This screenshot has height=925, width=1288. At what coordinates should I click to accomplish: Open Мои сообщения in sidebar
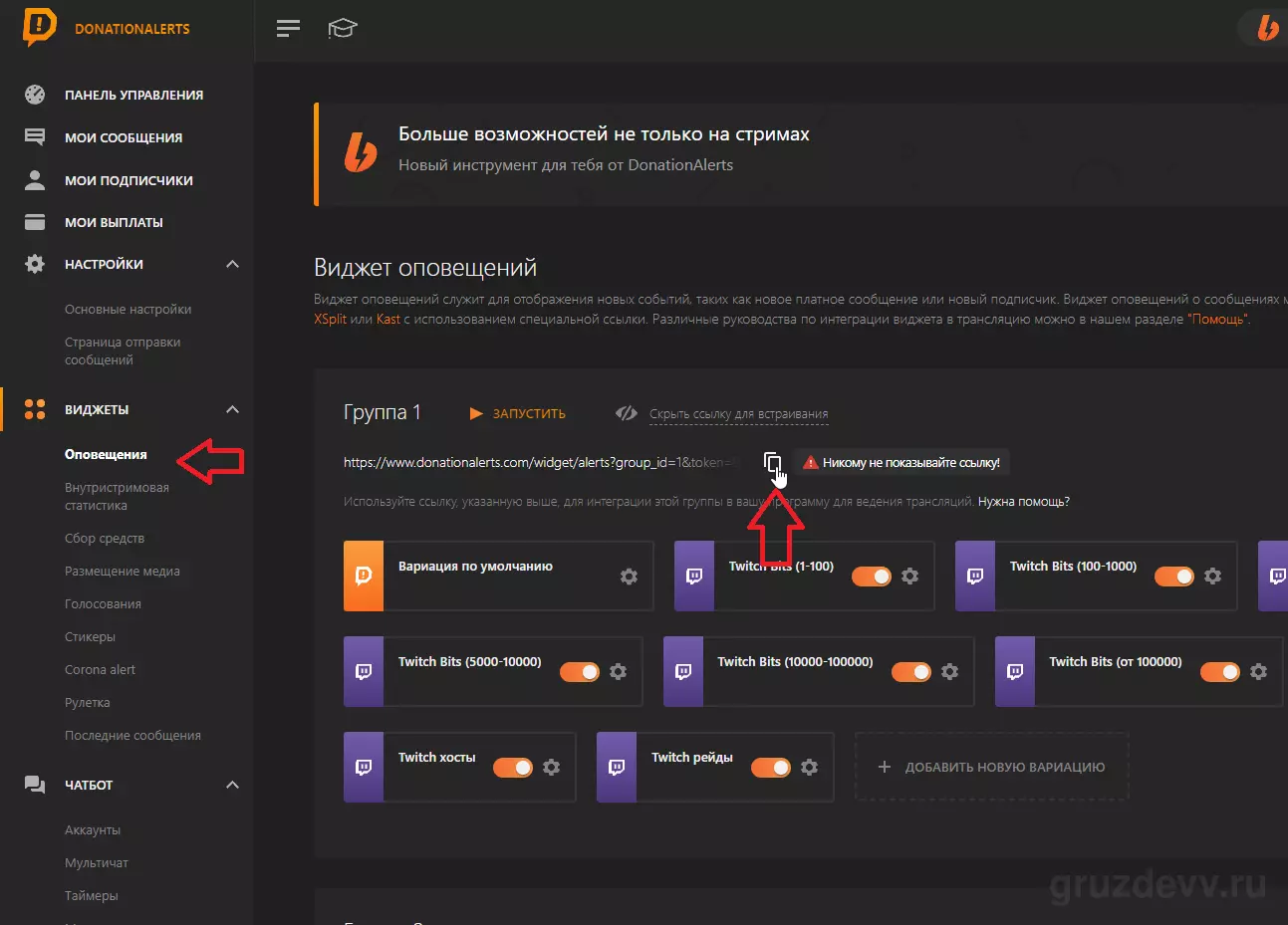click(124, 137)
